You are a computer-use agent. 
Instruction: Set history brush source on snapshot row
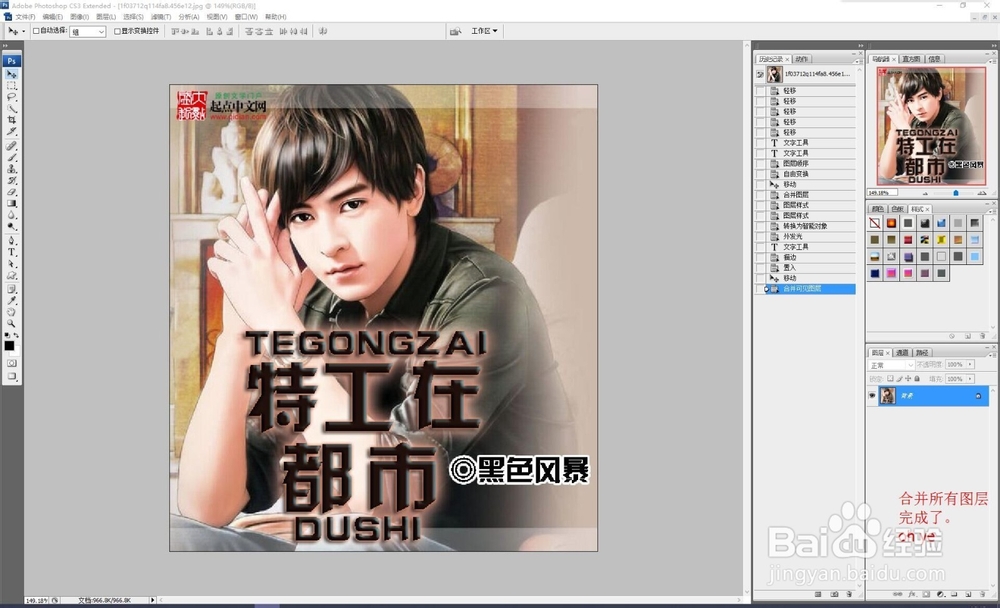(760, 74)
